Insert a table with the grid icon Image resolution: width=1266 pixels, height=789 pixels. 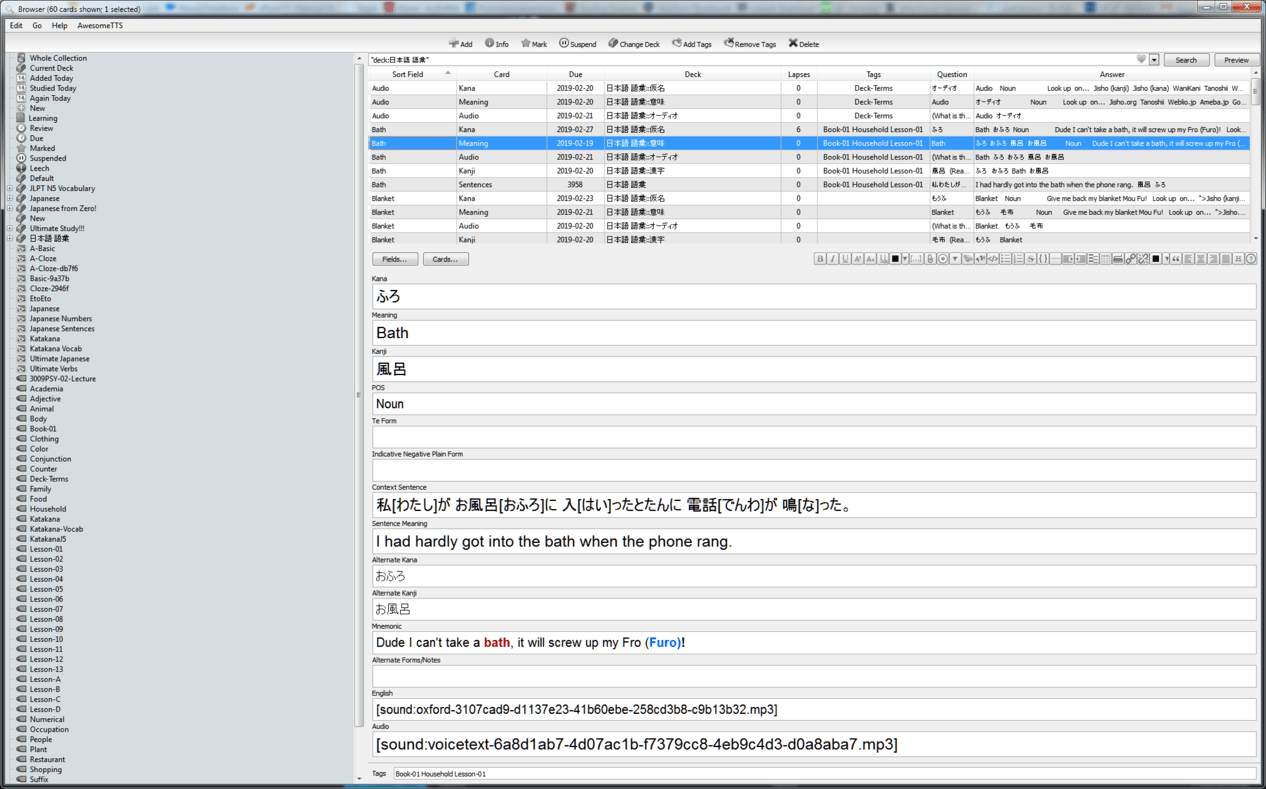click(1105, 259)
